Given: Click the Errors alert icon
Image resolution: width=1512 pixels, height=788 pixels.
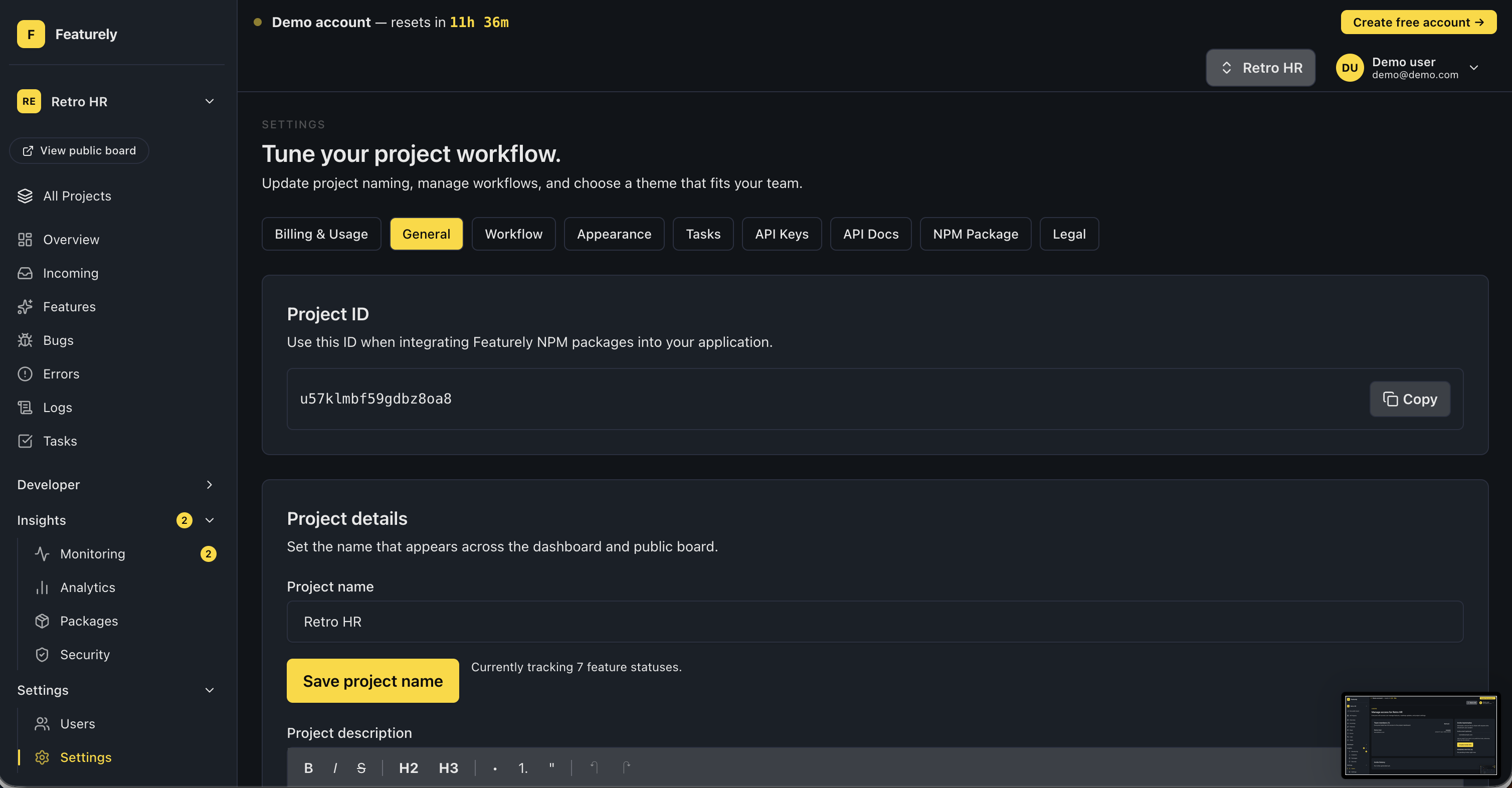Looking at the screenshot, I should click(x=25, y=374).
